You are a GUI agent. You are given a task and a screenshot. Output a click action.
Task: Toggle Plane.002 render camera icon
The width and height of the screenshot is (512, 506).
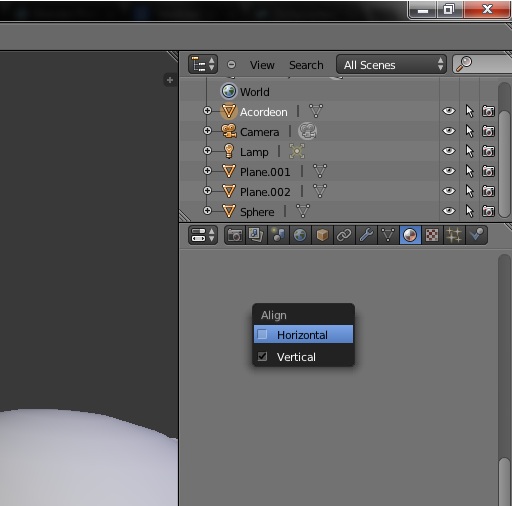pos(488,191)
